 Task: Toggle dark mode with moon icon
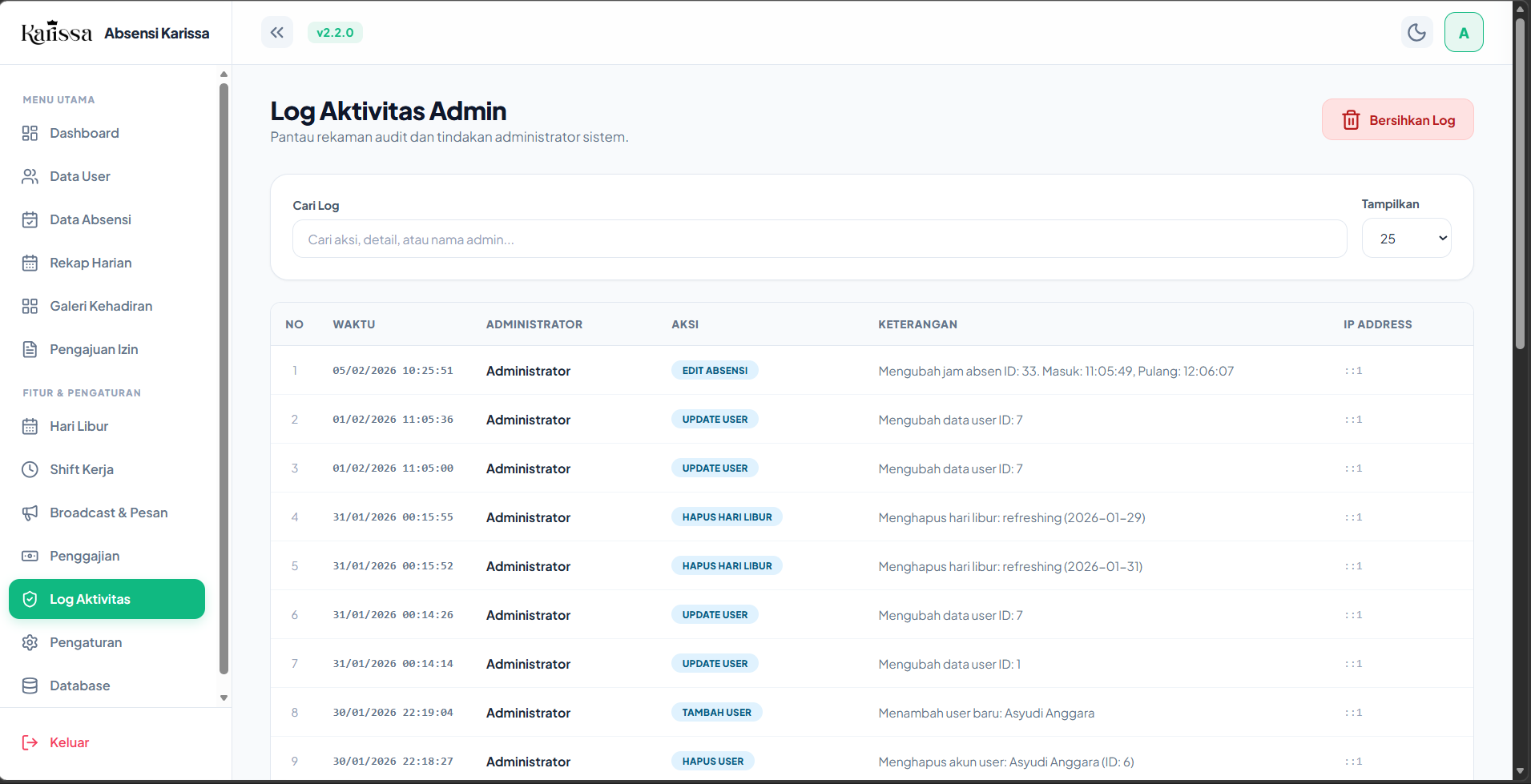point(1416,33)
